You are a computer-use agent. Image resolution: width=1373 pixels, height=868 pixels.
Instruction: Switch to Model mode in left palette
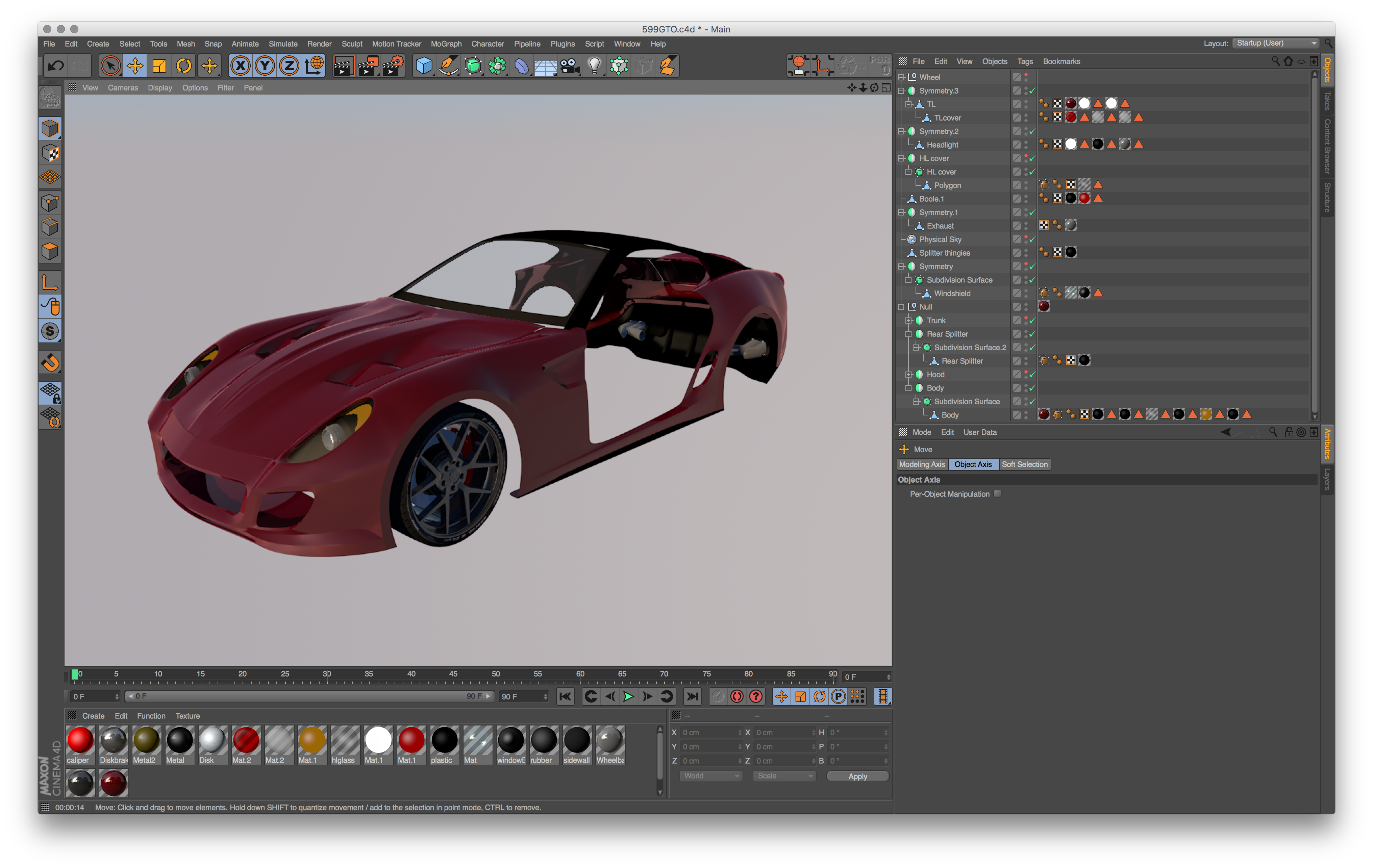point(50,129)
